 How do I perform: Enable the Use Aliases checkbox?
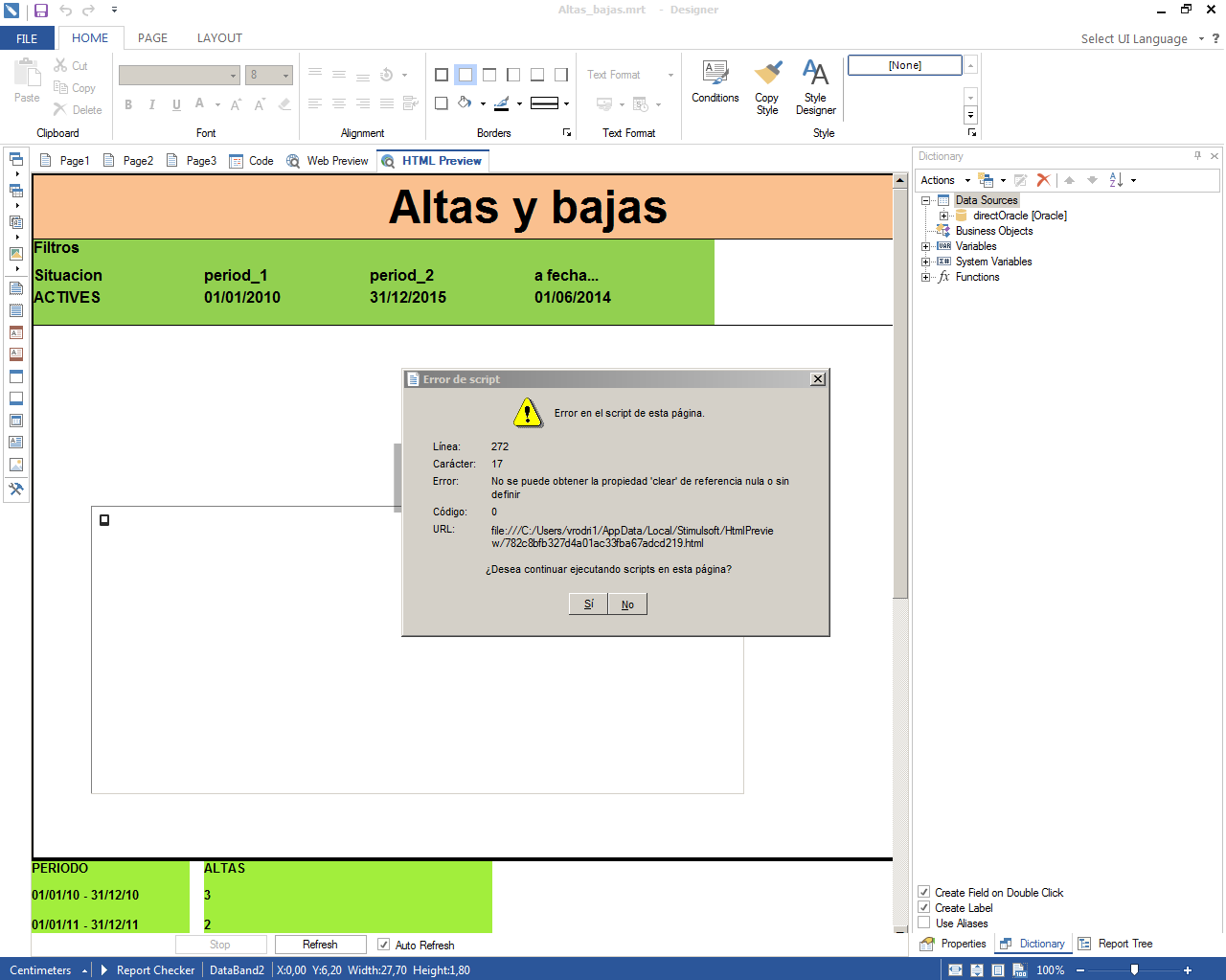924,923
